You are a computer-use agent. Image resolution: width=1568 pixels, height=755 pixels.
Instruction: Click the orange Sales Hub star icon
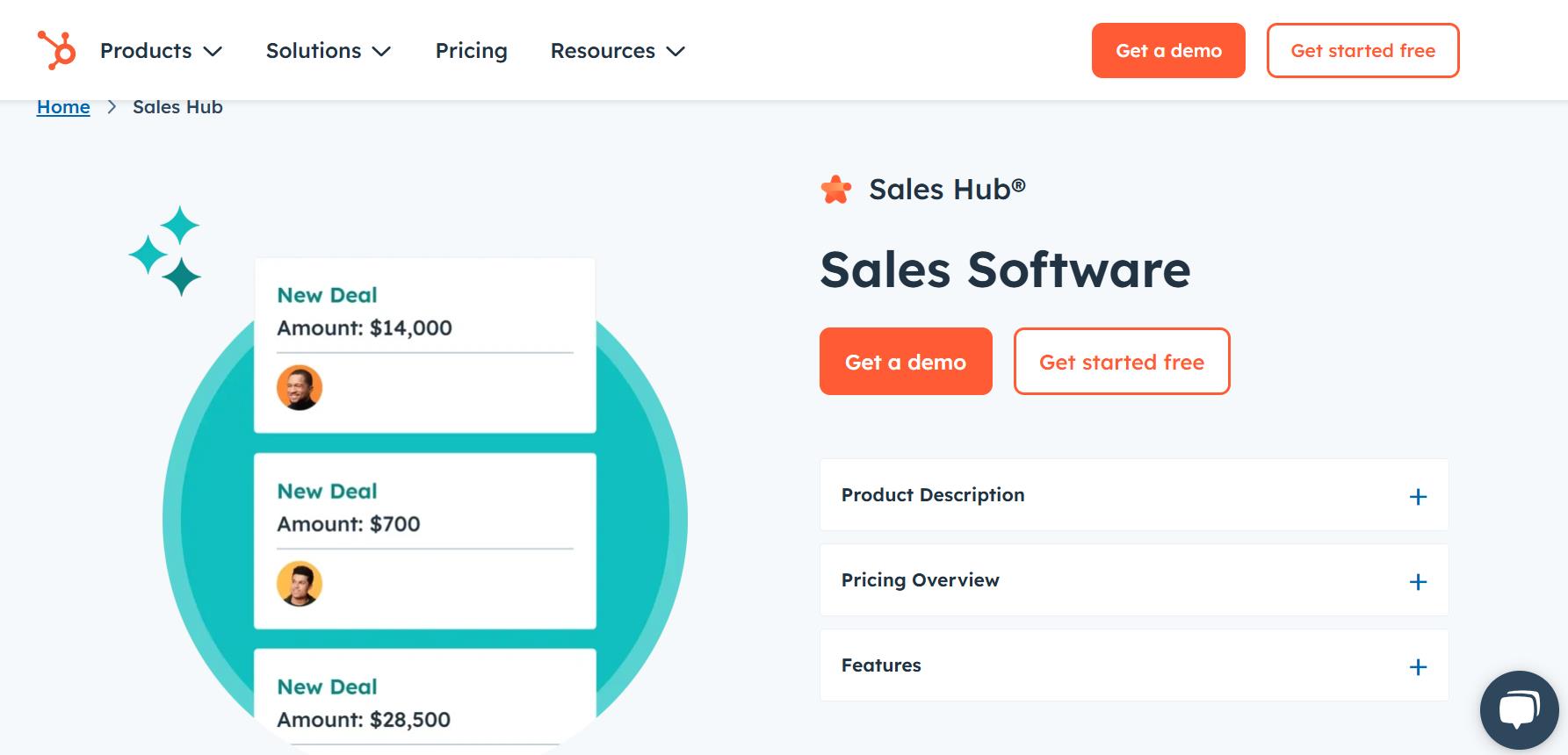(x=835, y=188)
